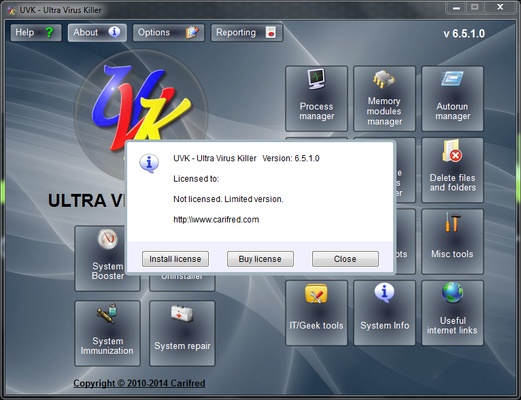Screen dimensions: 521x400
Task: Click the 'Licensed to:' text
Action: point(196,179)
